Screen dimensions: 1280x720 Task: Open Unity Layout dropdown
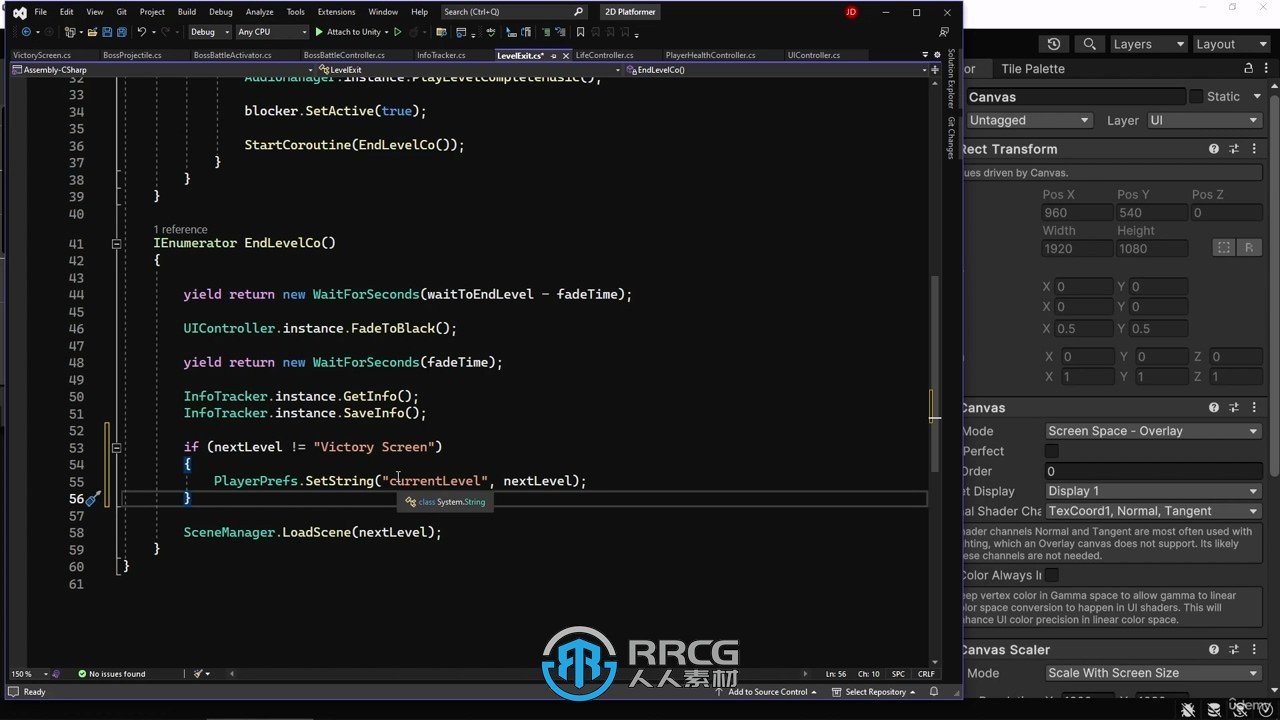1231,44
